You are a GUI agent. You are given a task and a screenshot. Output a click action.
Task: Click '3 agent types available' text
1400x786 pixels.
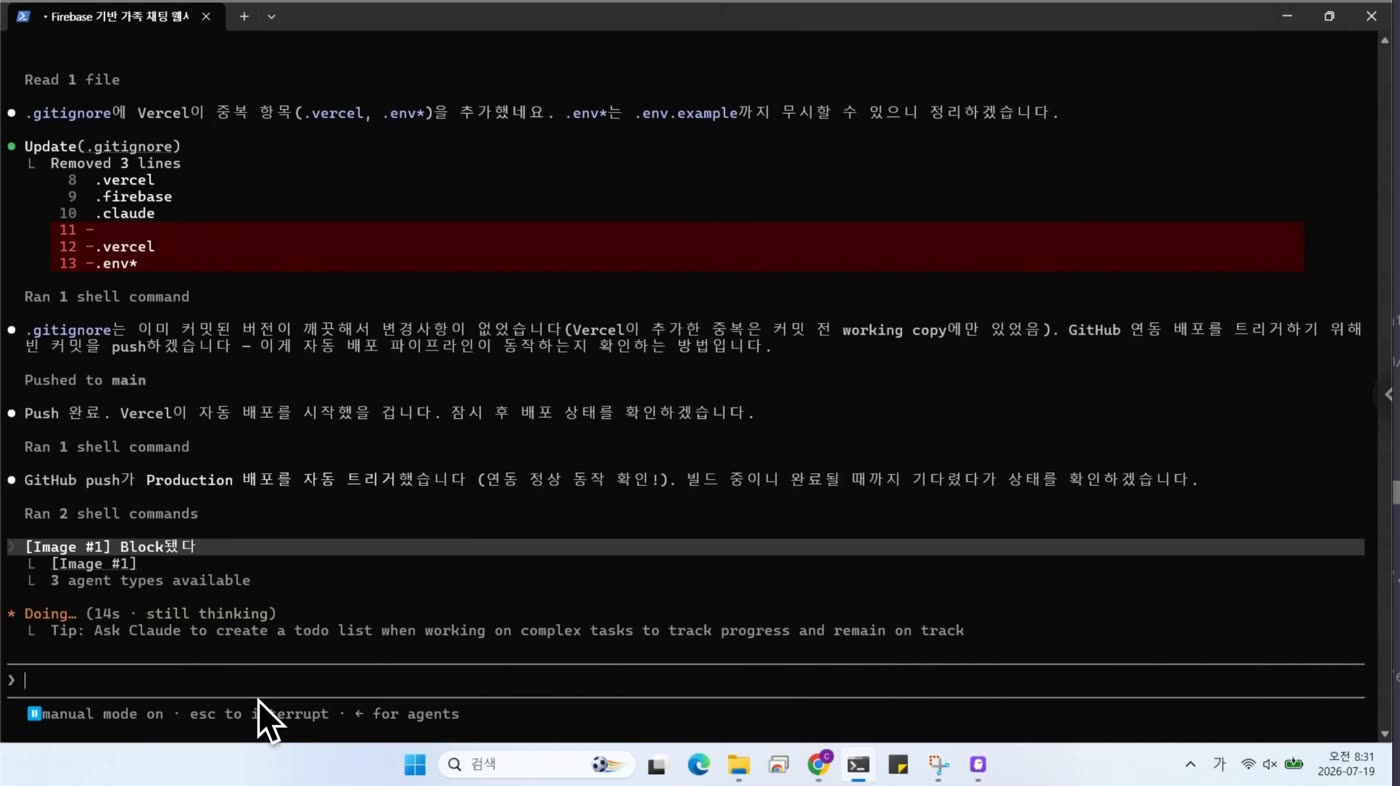[x=150, y=580]
